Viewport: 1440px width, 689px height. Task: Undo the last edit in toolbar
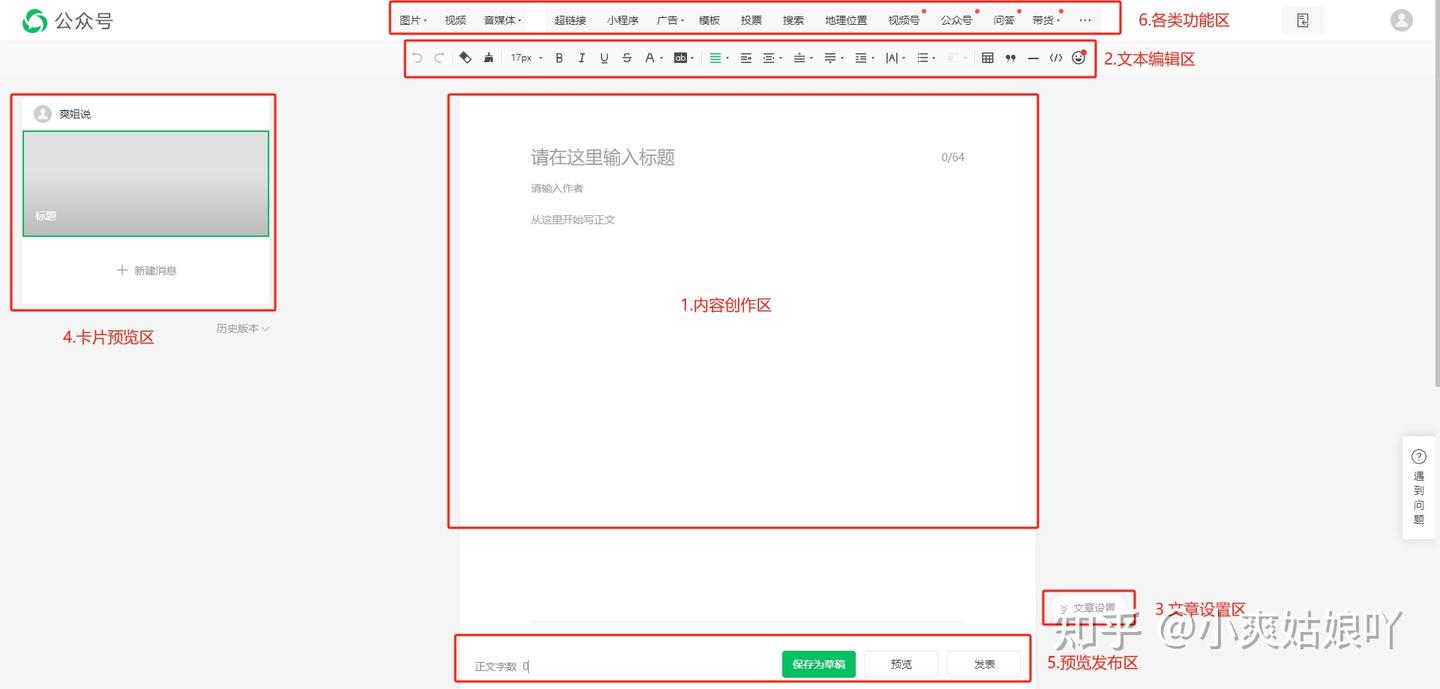pos(417,58)
